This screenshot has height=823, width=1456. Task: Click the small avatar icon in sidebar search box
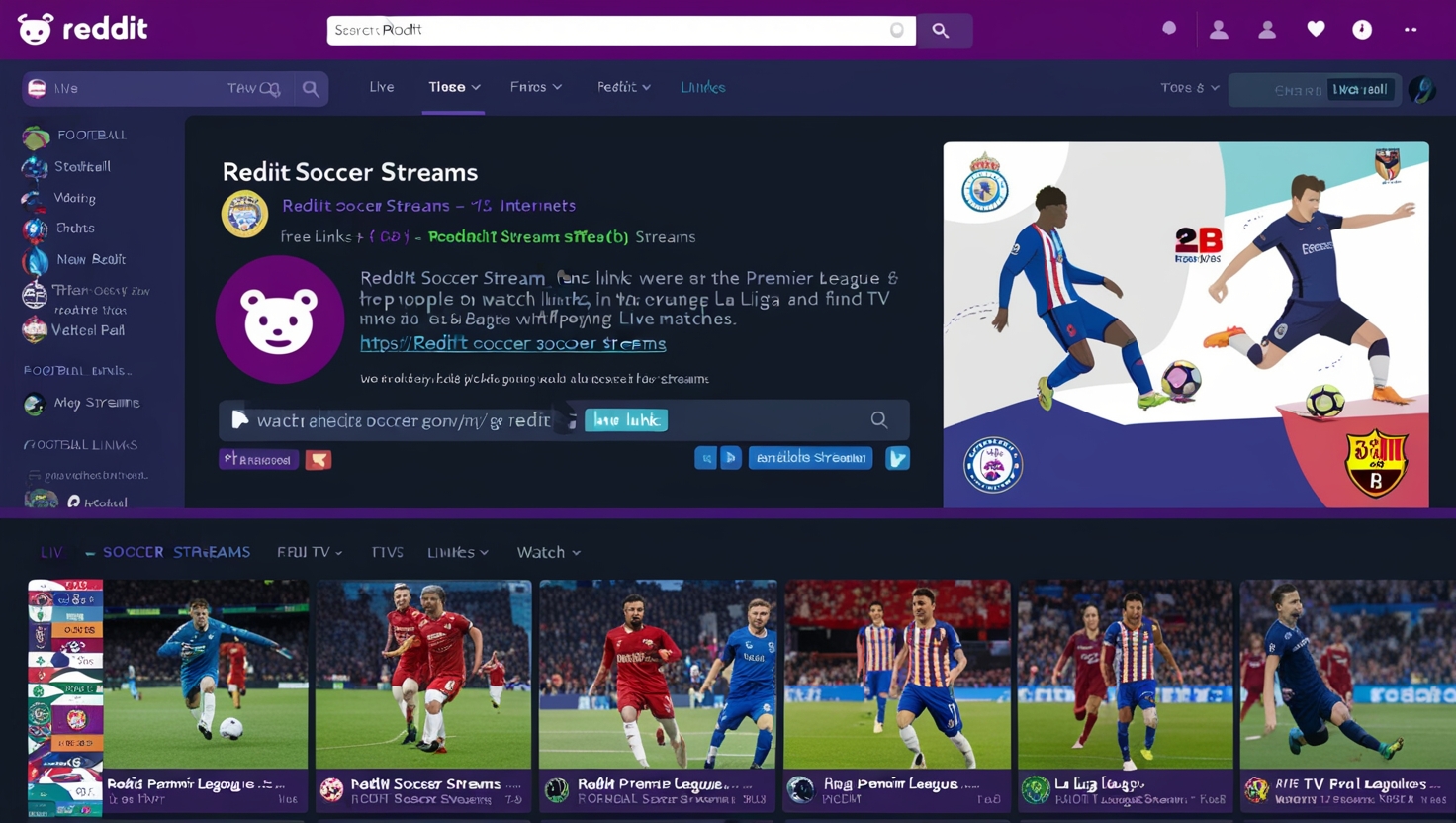[x=38, y=88]
